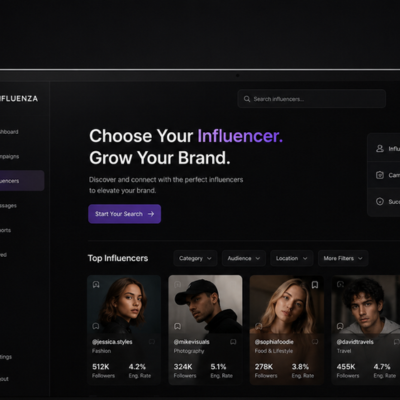Open @davidtravels profile photo
Viewport: 400px width, 400px height.
pyautogui.click(x=366, y=304)
